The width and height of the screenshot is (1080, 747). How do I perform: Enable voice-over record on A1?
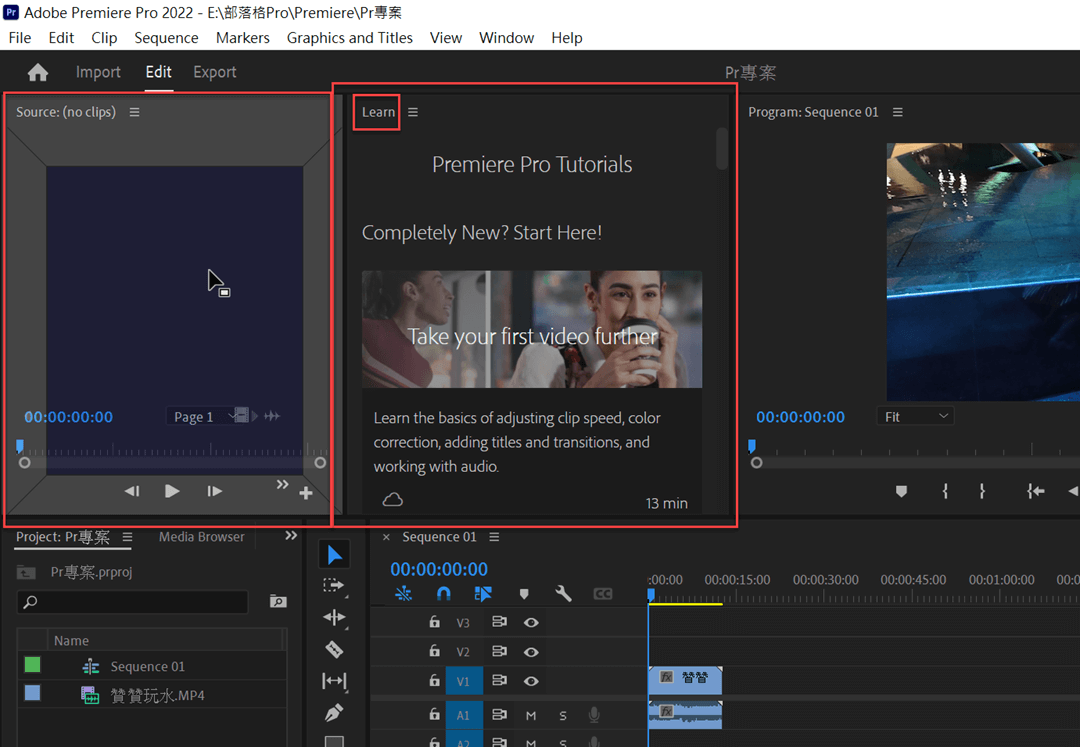point(594,715)
